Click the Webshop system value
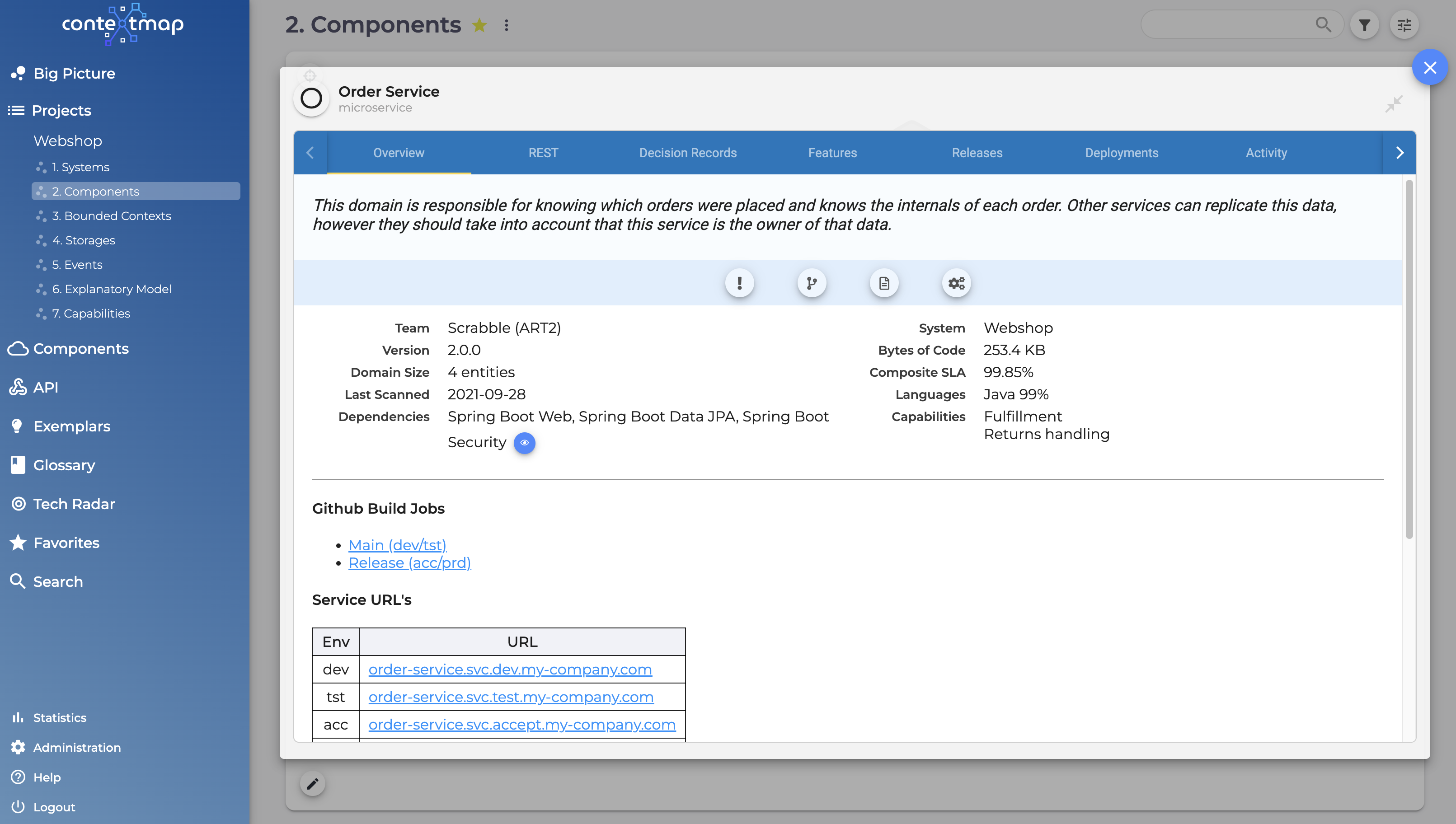 pos(1018,328)
